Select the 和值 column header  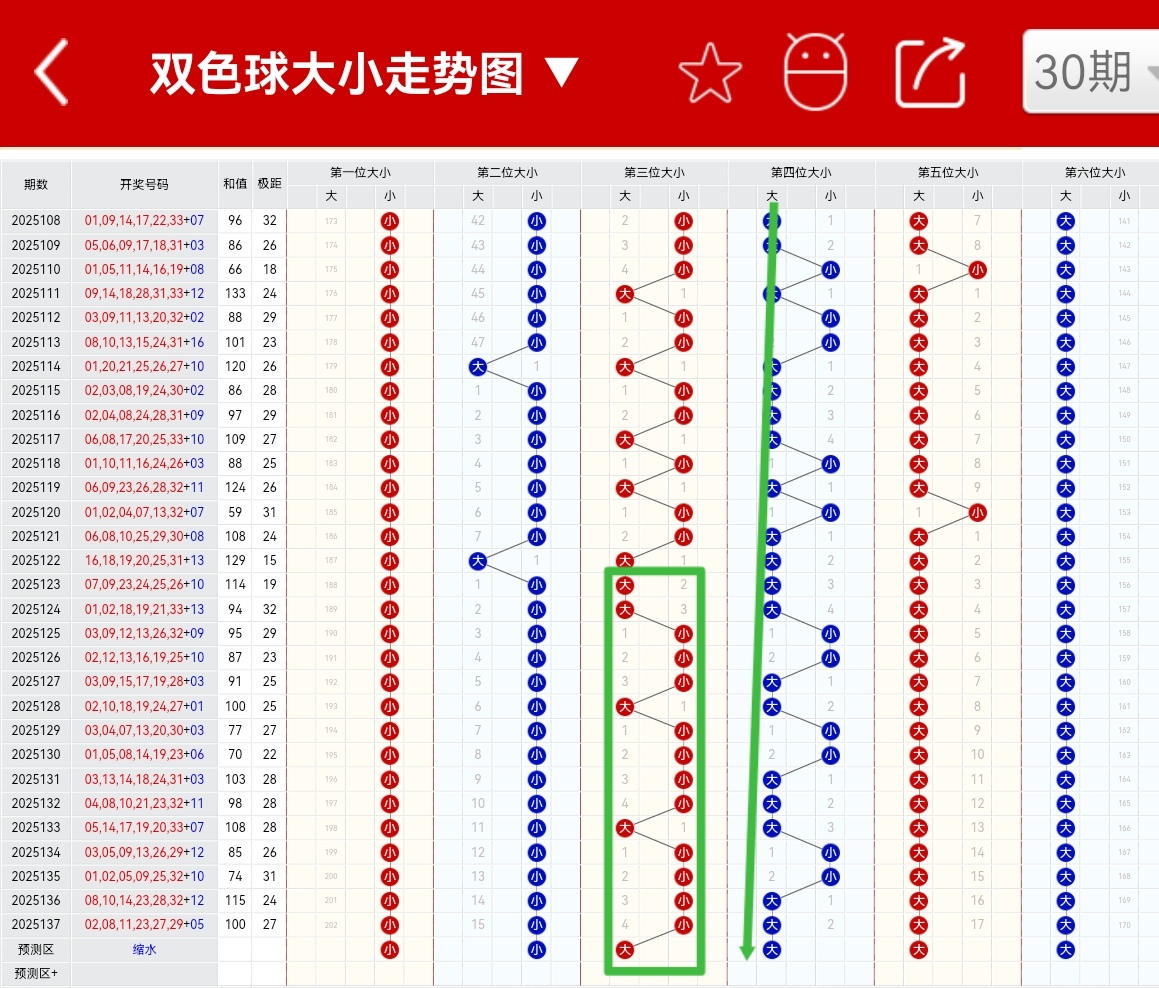235,183
